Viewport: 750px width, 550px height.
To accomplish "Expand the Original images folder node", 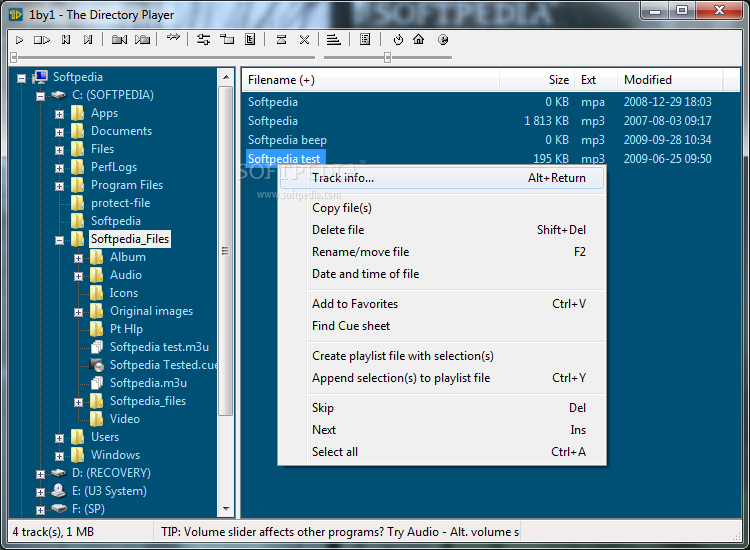I will [x=78, y=313].
